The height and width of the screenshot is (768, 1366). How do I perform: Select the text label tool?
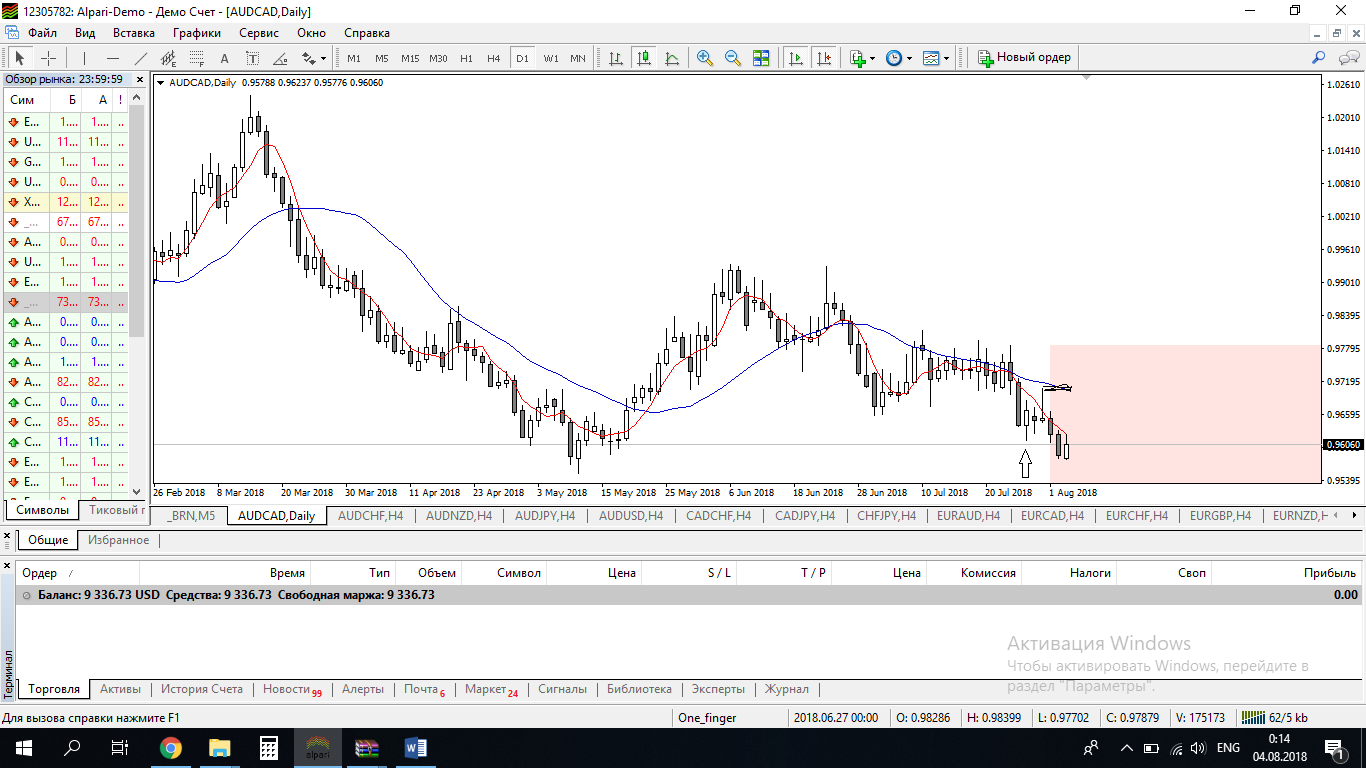coord(252,58)
